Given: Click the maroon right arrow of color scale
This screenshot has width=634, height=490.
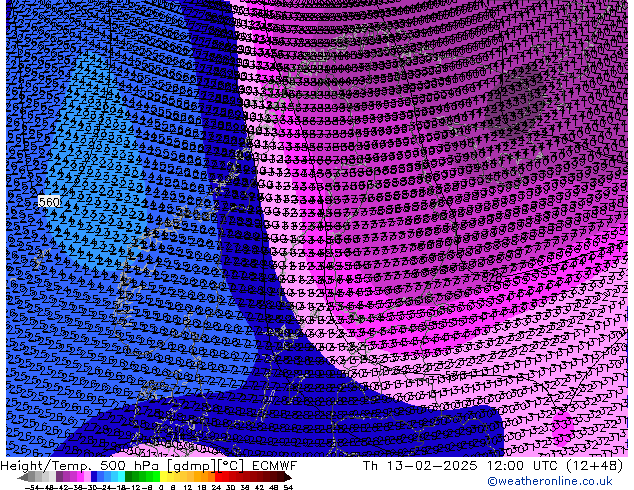Looking at the screenshot, I should click(x=287, y=477).
